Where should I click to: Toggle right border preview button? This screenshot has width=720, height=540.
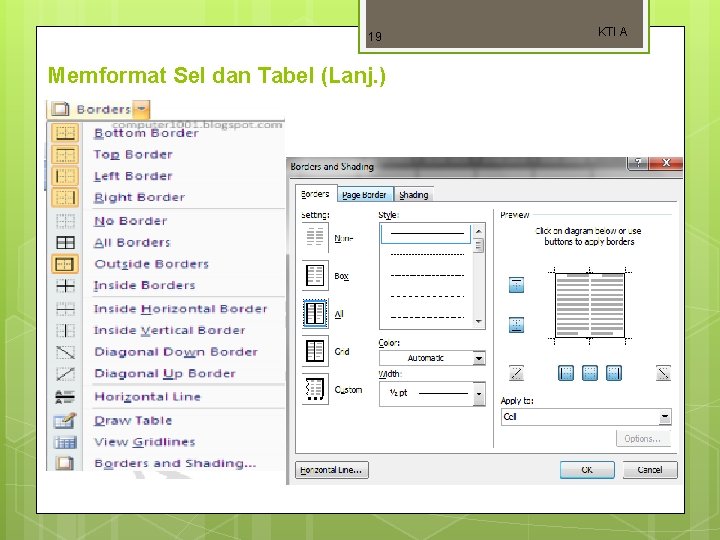[x=614, y=373]
